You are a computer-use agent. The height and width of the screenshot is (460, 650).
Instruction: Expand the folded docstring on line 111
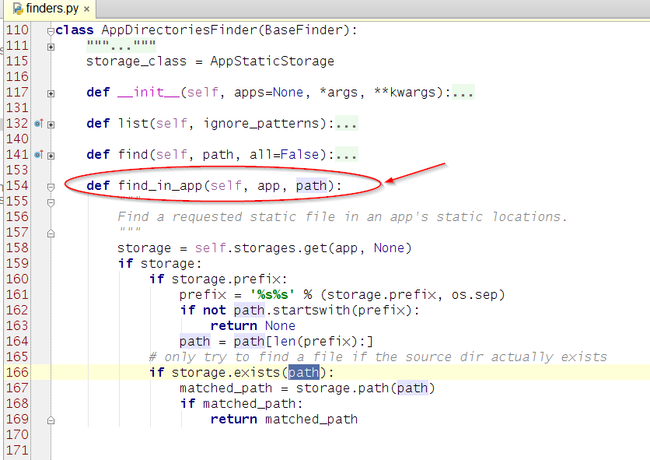click(x=51, y=47)
